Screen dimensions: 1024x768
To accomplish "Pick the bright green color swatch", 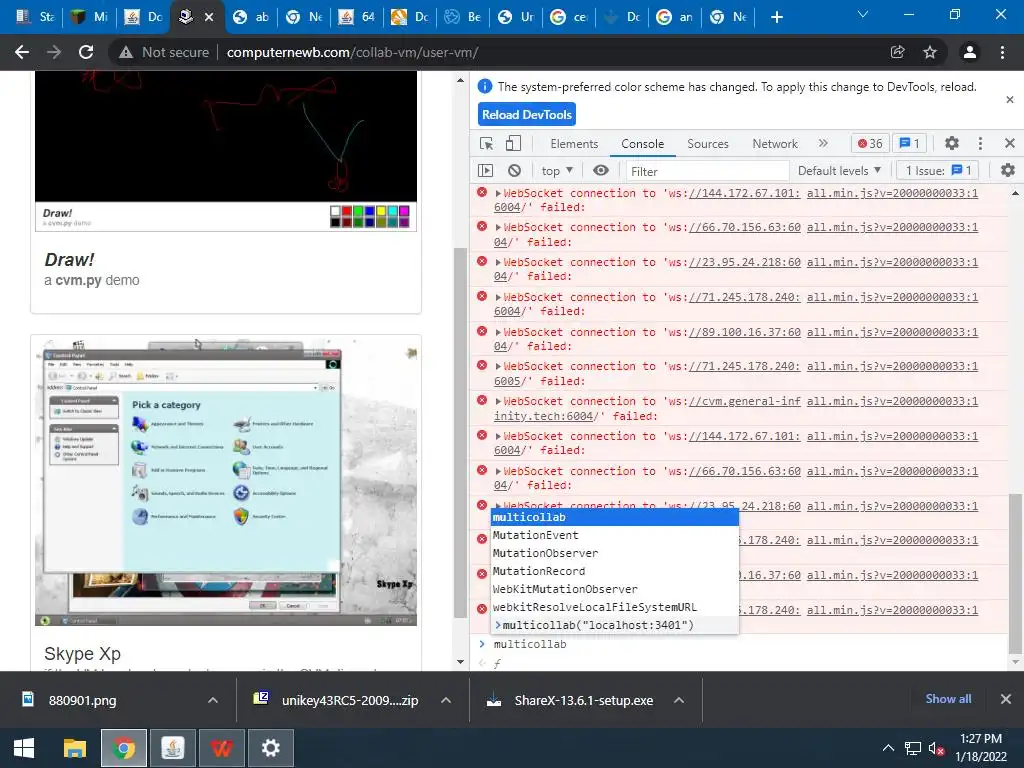I will click(x=358, y=211).
